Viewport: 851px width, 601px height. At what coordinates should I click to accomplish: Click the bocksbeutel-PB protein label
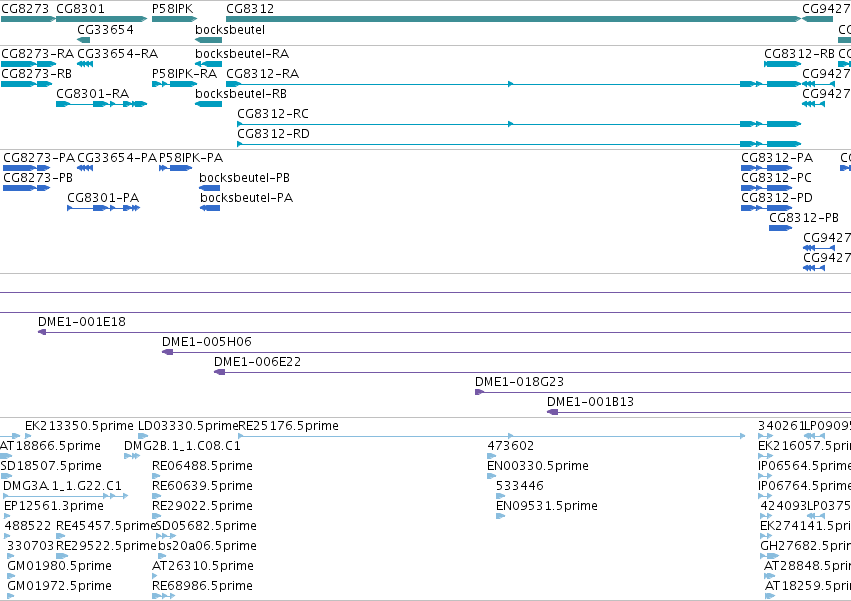(244, 178)
